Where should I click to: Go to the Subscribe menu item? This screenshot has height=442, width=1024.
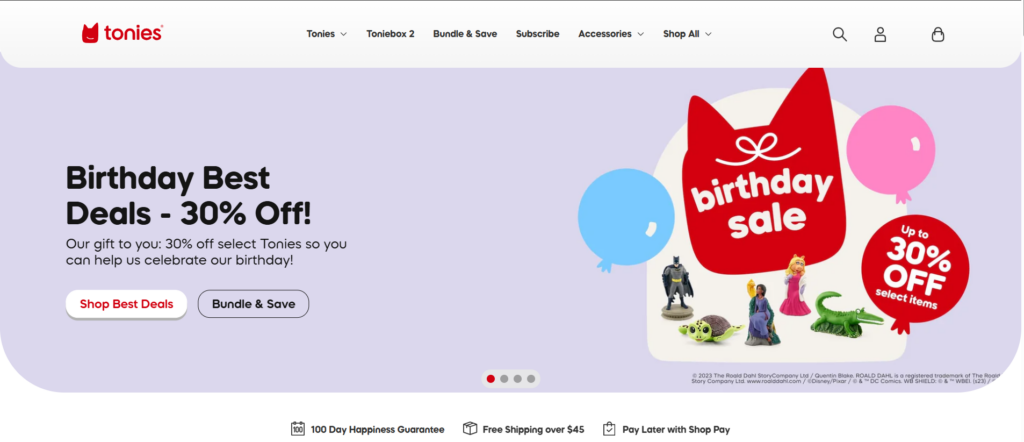click(x=537, y=34)
